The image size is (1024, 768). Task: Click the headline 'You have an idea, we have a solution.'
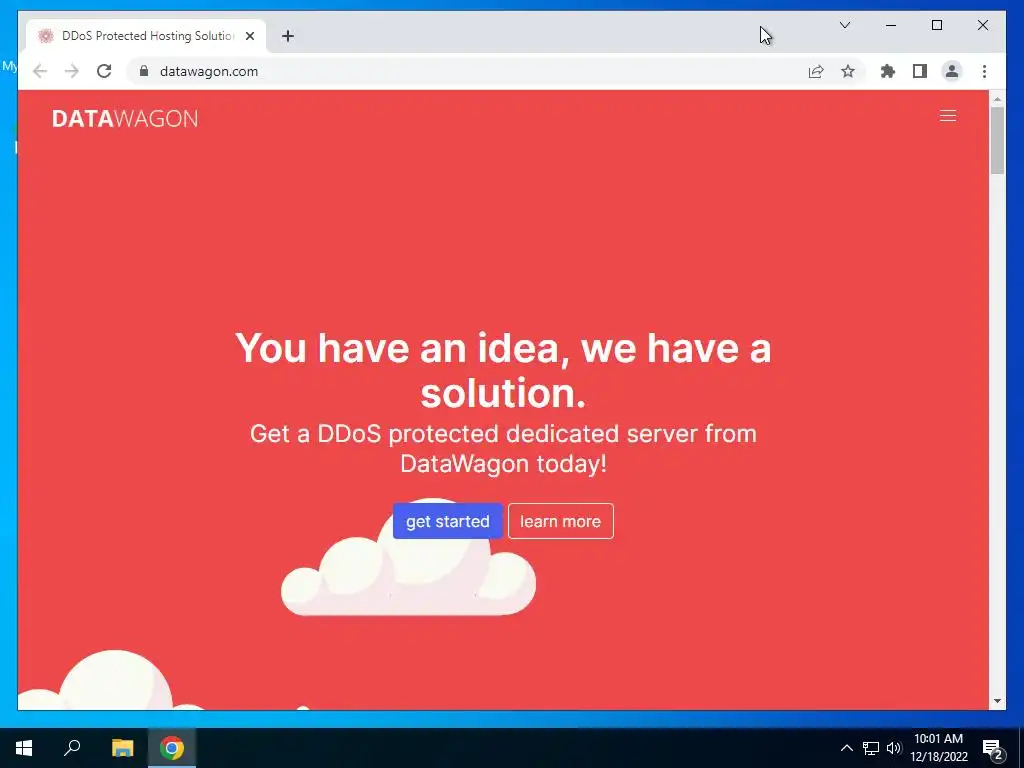click(x=503, y=370)
